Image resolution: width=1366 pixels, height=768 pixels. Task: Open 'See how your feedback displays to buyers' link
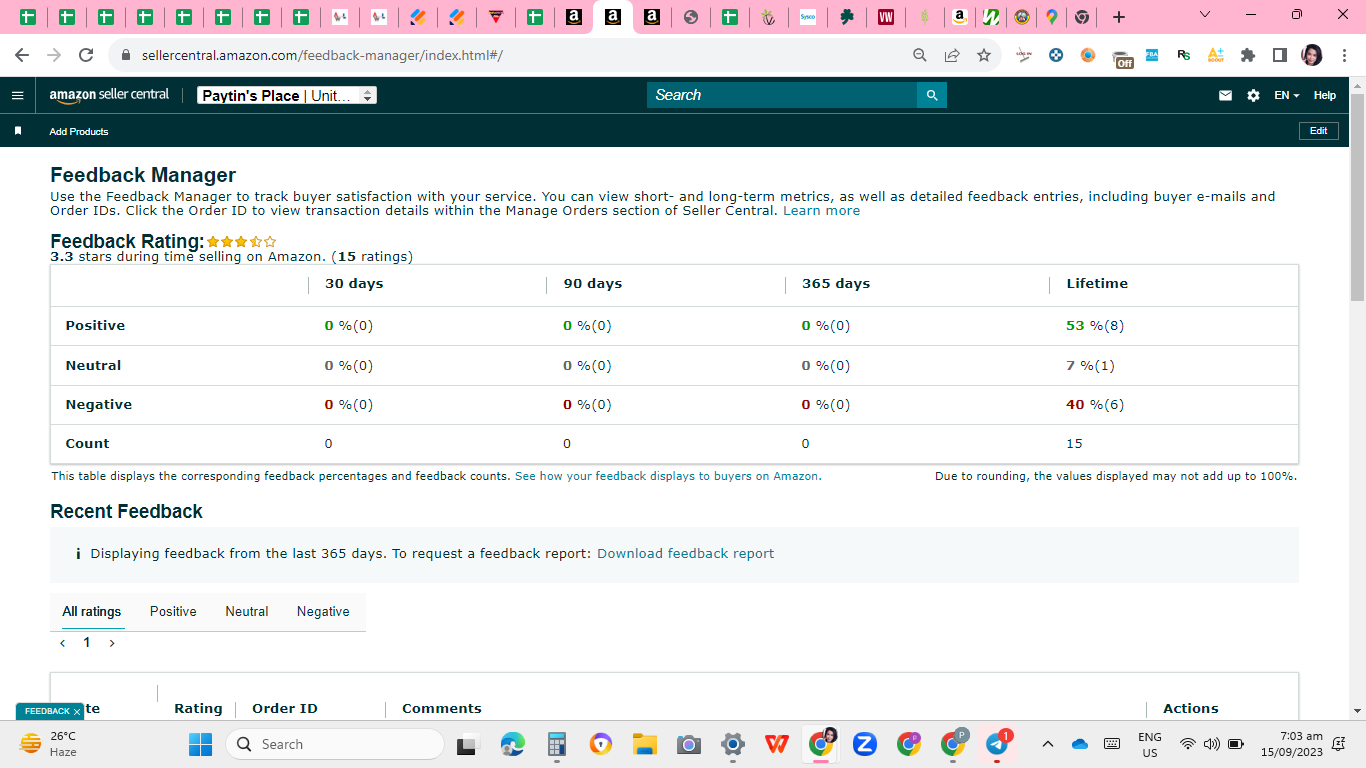[667, 476]
